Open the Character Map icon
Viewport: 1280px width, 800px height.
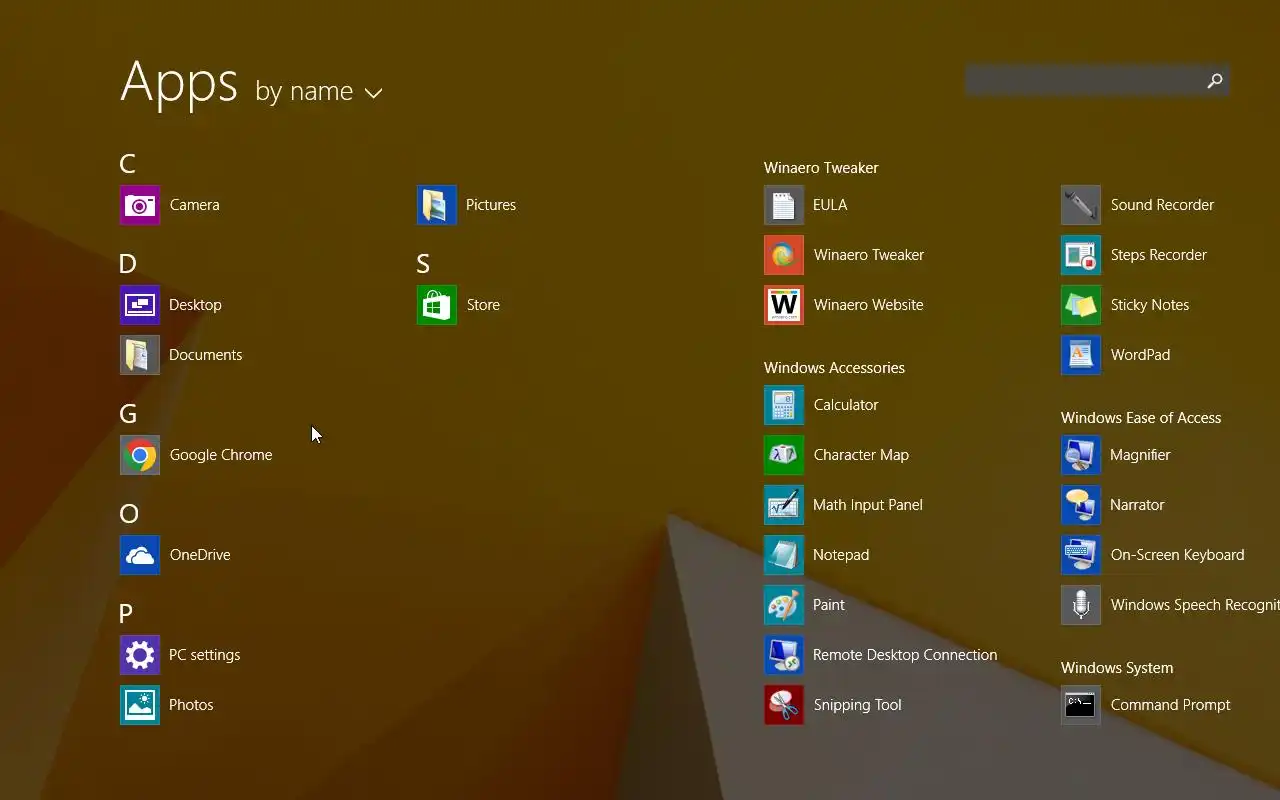tap(784, 455)
